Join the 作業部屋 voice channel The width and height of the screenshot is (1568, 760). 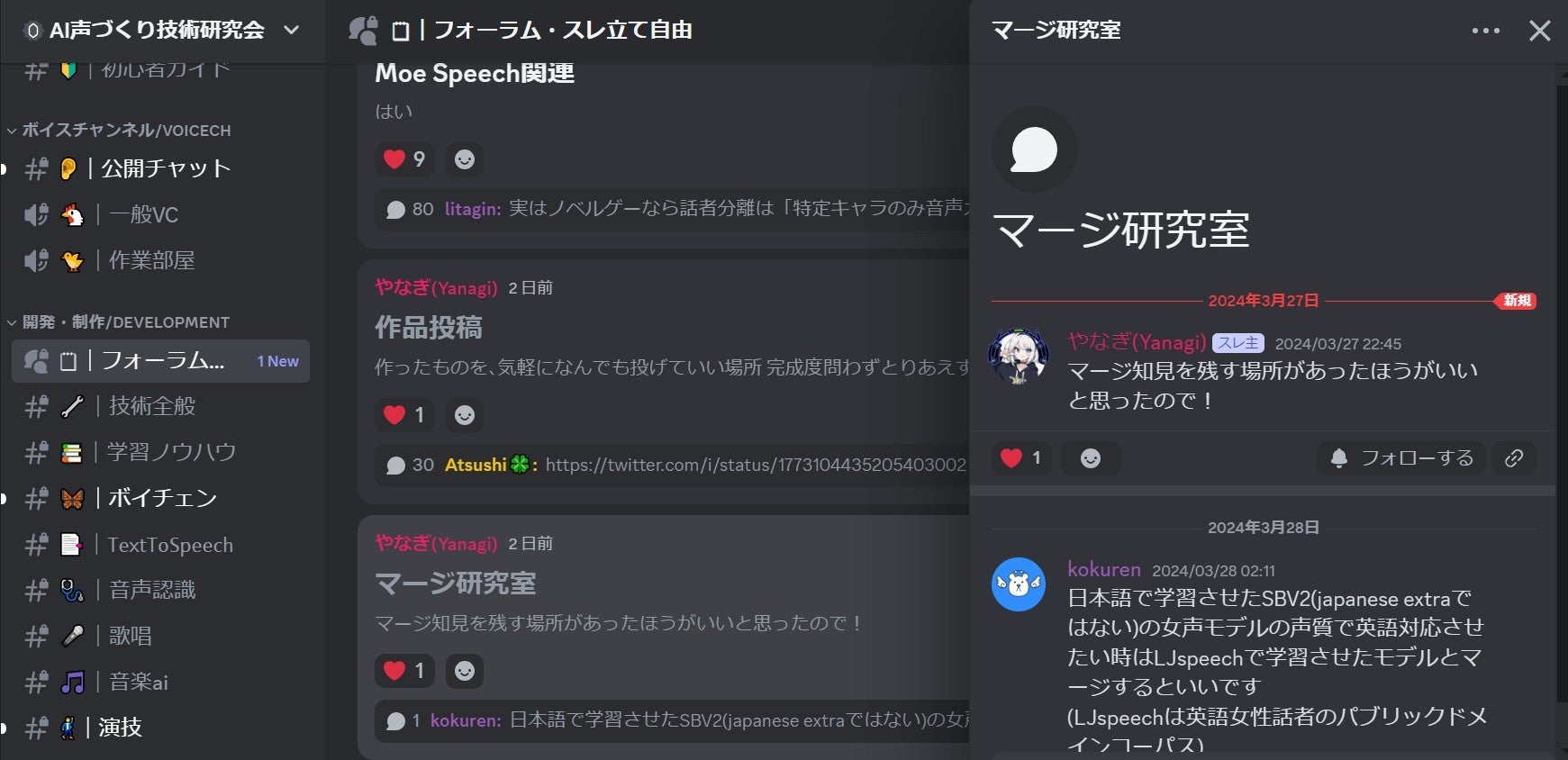click(x=160, y=260)
